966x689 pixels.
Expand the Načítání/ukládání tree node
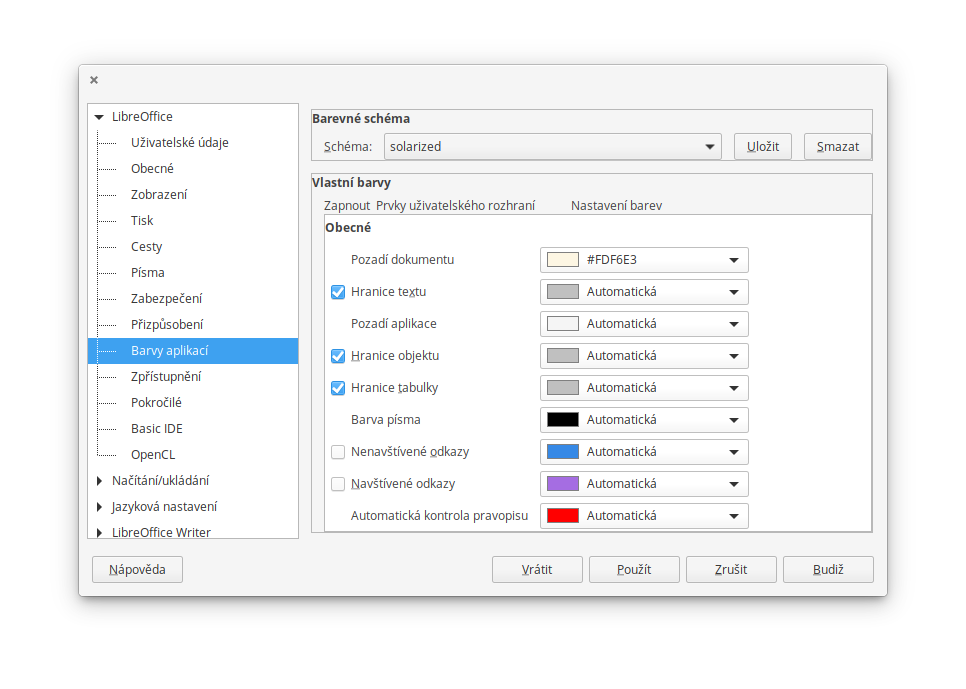point(99,481)
